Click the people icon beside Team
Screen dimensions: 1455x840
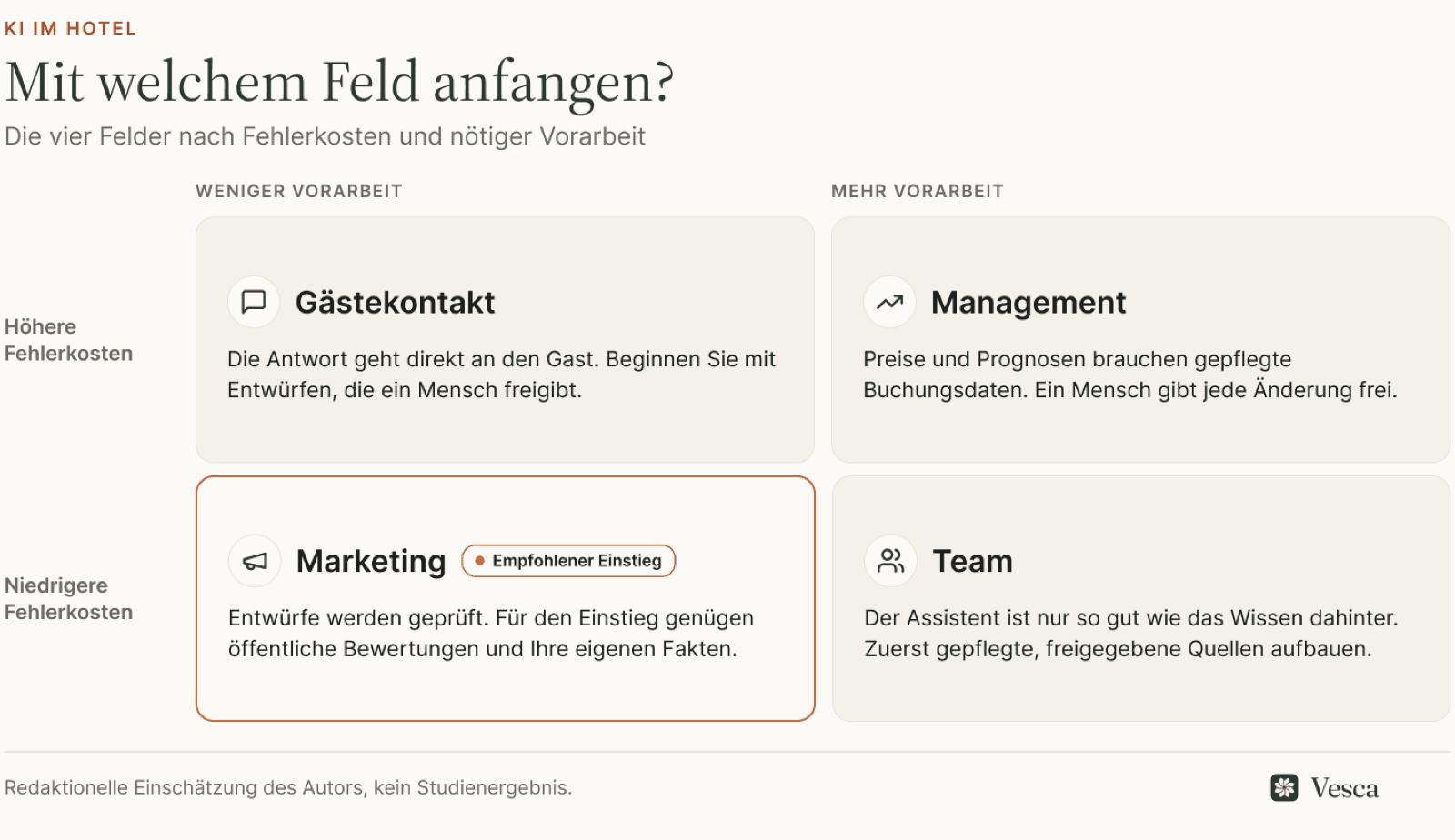(x=890, y=561)
